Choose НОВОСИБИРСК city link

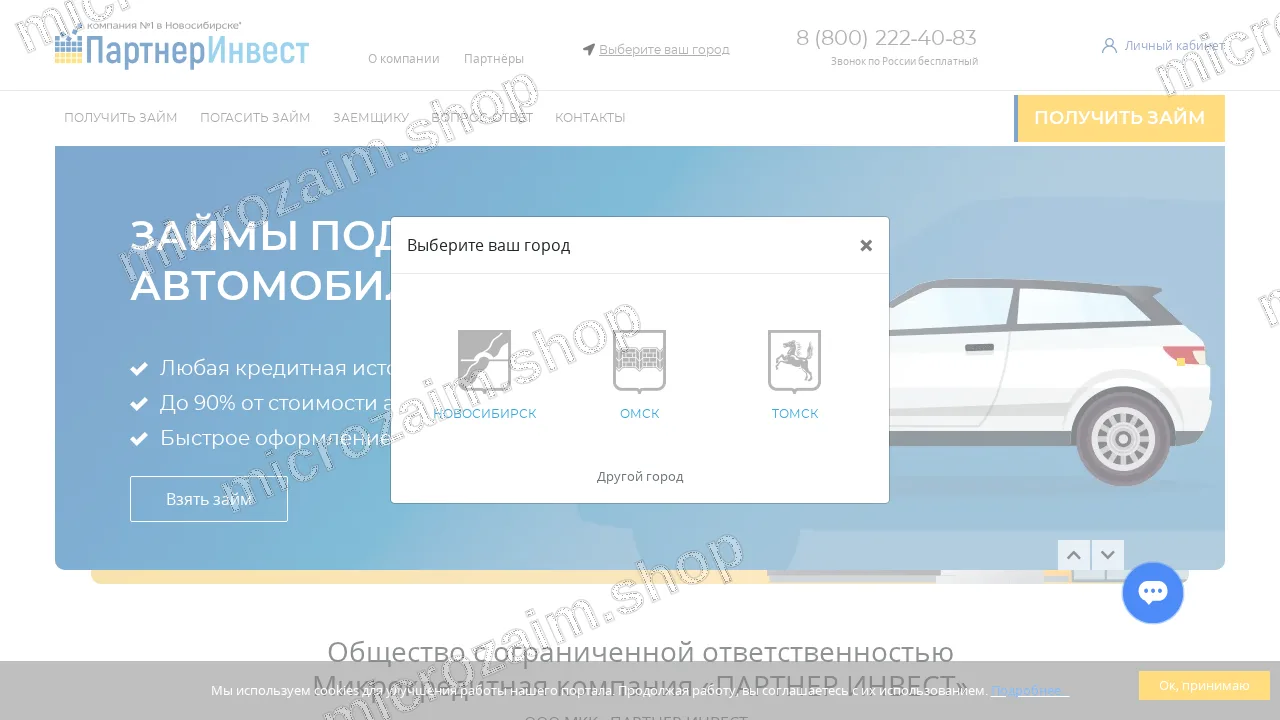pos(485,414)
